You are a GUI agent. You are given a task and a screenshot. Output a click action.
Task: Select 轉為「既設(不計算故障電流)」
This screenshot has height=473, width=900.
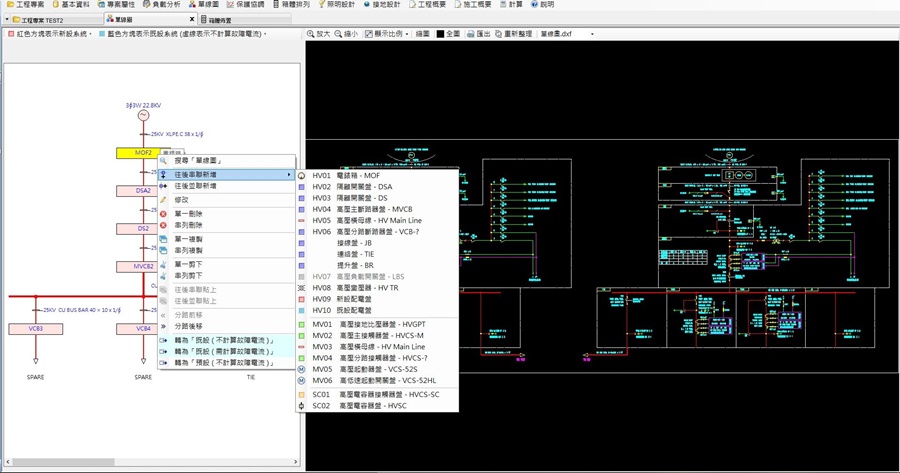[227, 340]
